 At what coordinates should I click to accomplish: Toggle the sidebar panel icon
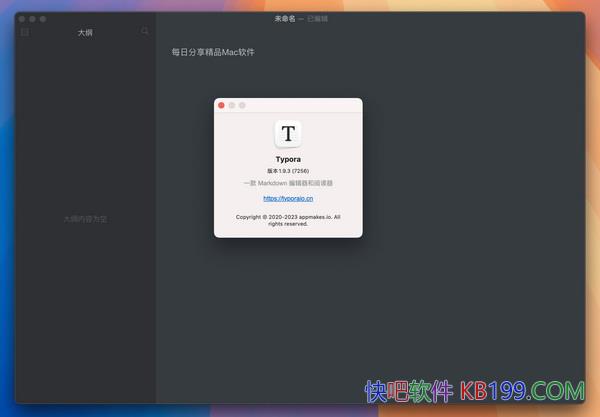coord(25,32)
